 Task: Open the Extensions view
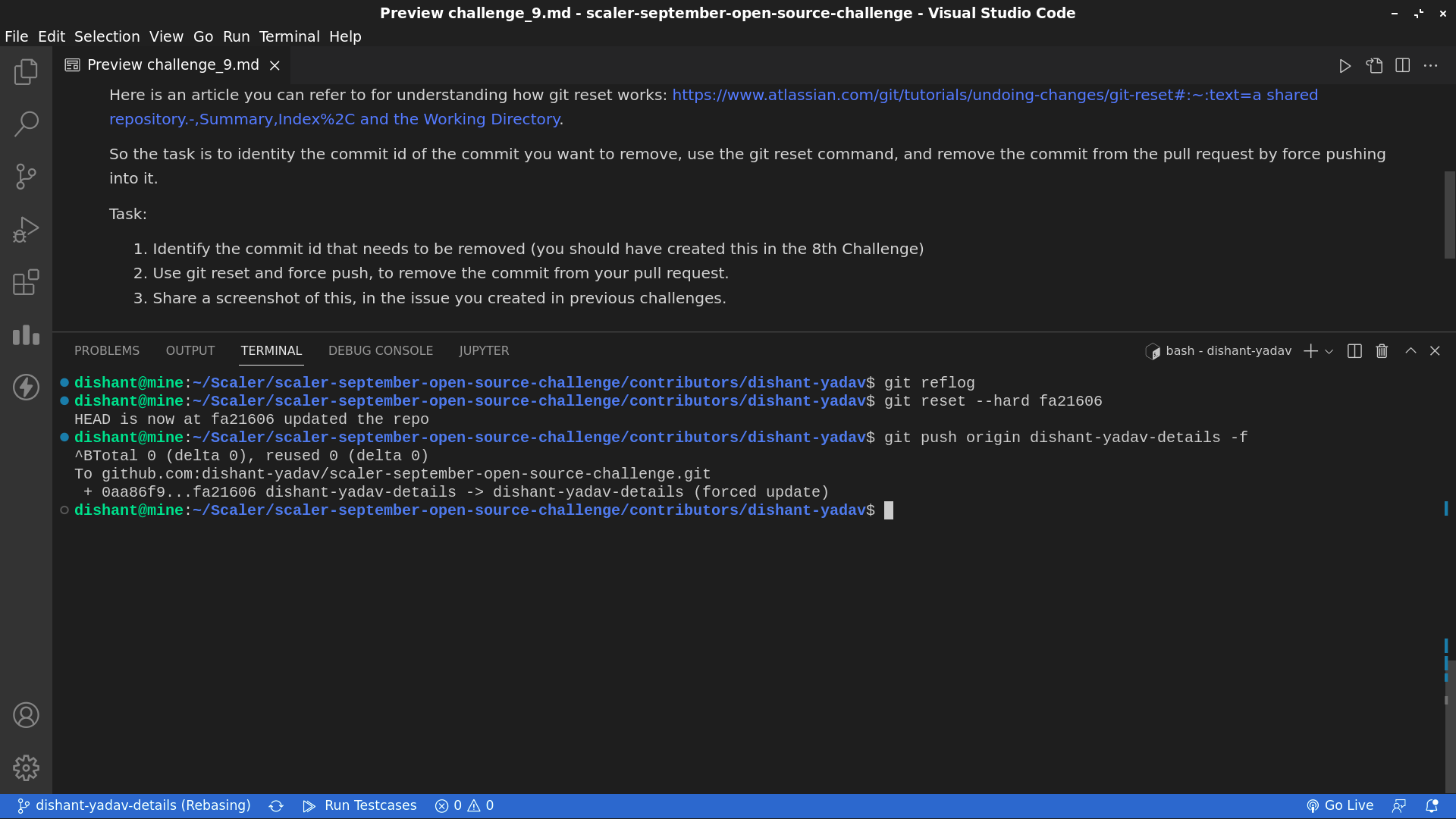click(x=26, y=282)
